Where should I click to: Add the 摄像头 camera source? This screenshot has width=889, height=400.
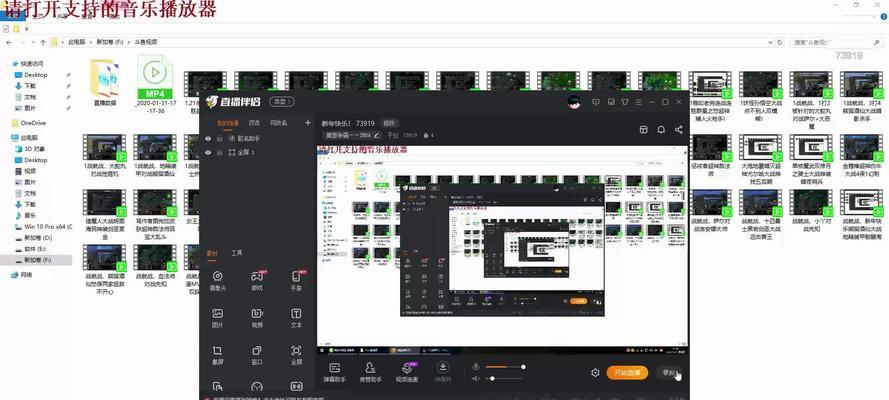coord(217,280)
